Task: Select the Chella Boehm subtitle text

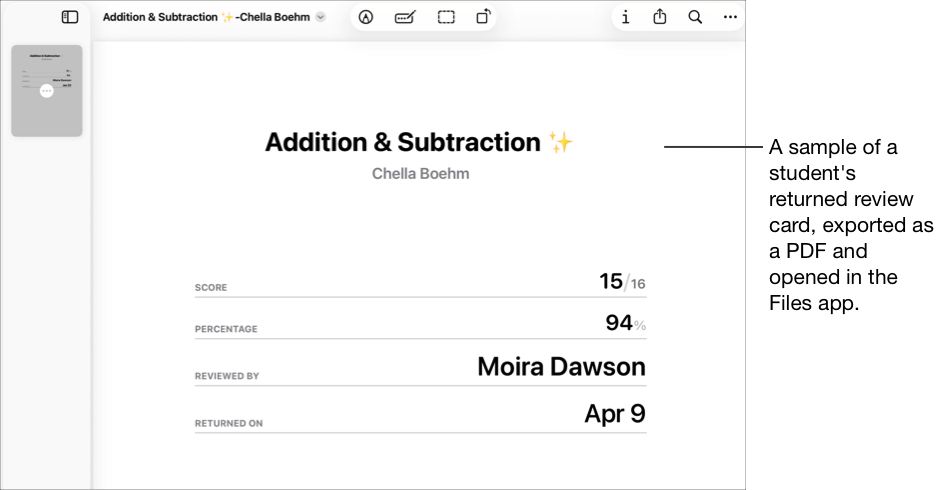Action: point(420,174)
